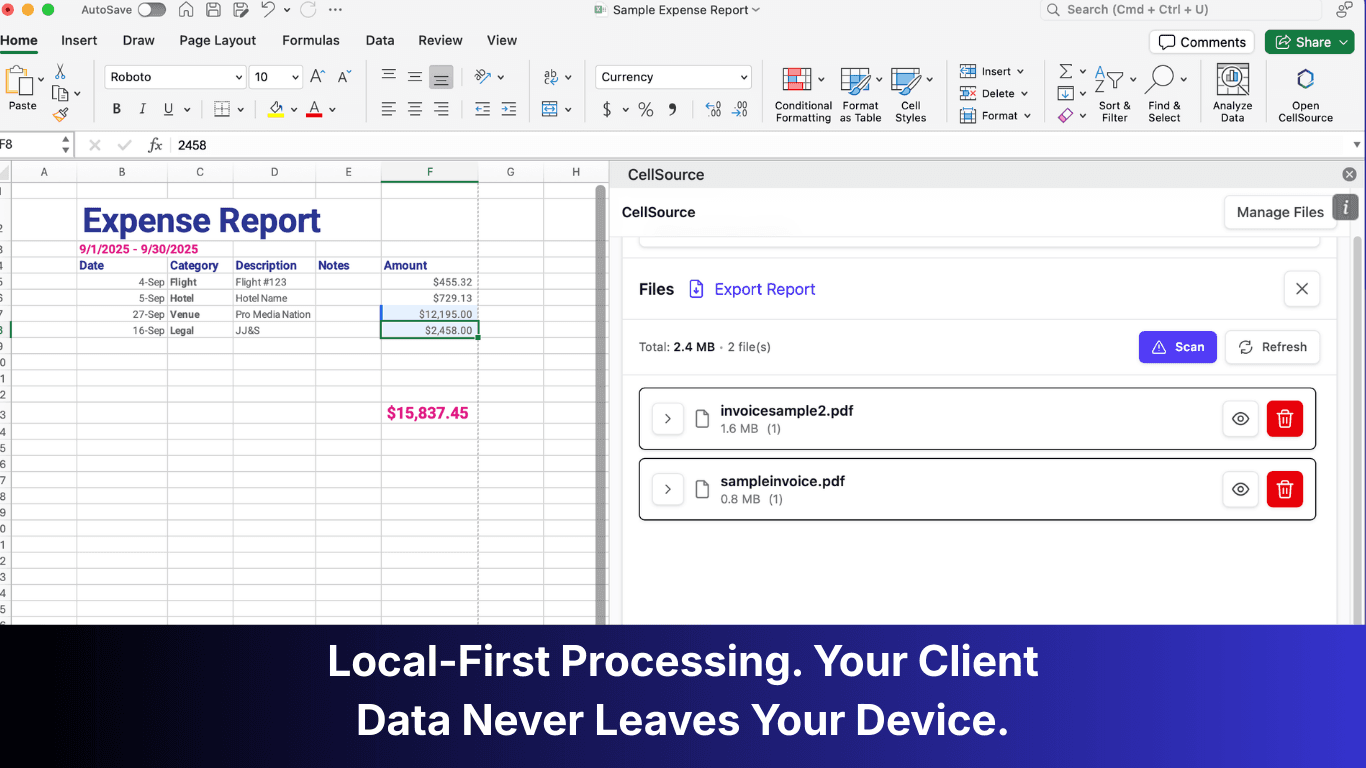Delete invoicesample2.pdf with the trash icon
Screen dimensions: 1366x768
pyautogui.click(x=1285, y=419)
